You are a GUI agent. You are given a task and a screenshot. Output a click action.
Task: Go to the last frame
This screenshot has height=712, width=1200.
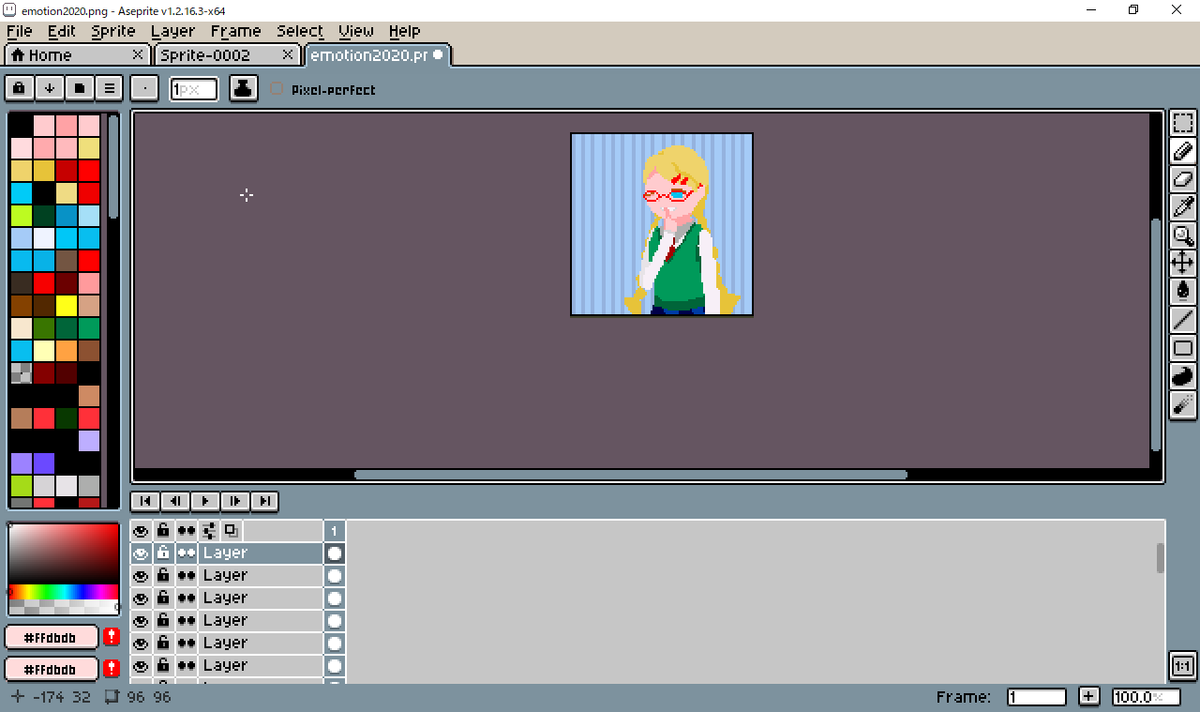(x=264, y=501)
